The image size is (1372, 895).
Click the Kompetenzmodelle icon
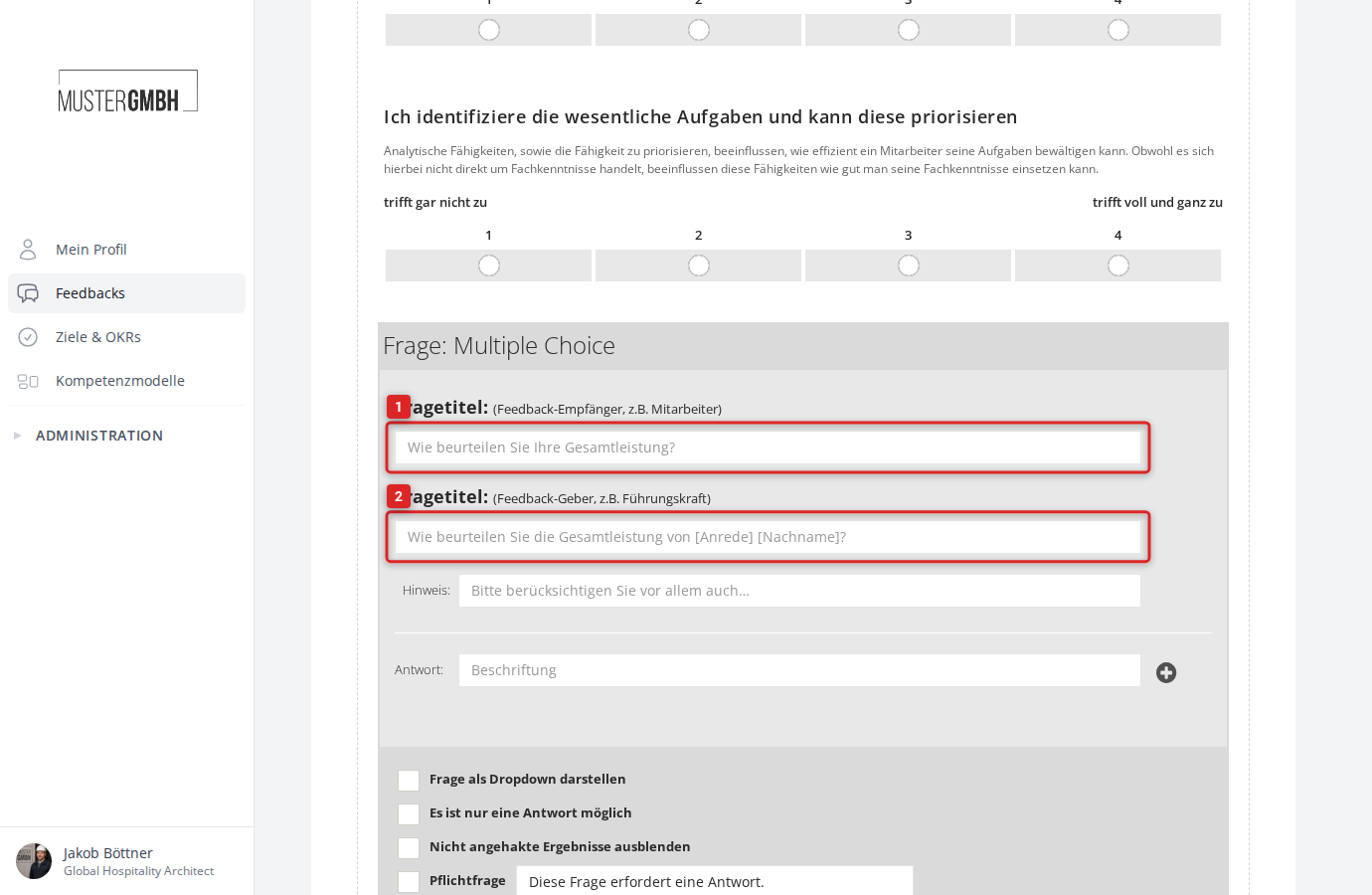(28, 381)
